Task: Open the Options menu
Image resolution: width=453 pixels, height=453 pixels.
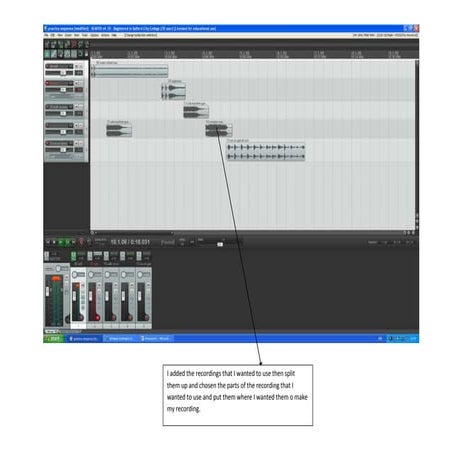Action: tap(95, 35)
